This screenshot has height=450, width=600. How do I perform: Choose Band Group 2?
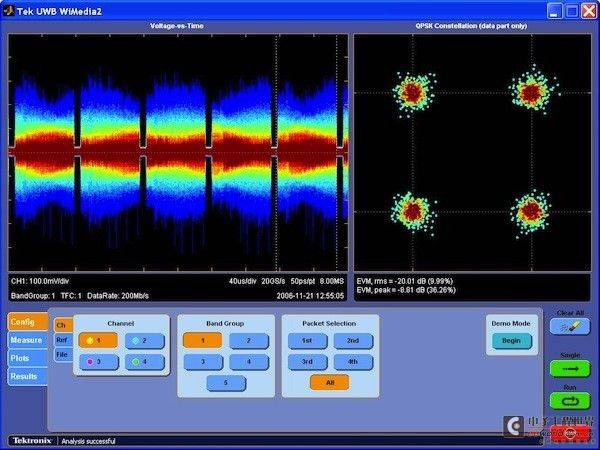[x=249, y=340]
